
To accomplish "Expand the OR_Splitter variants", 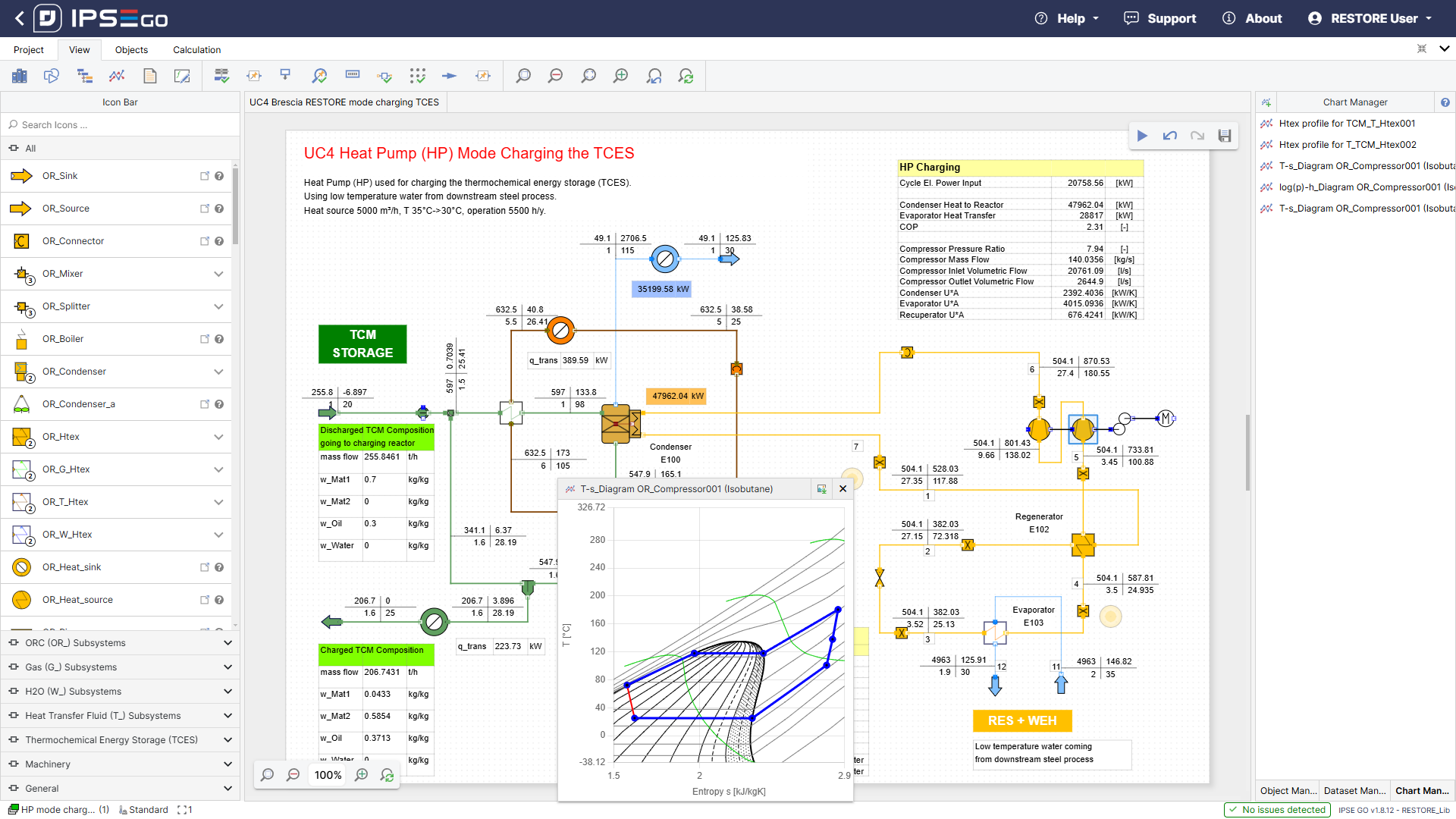I will (x=218, y=306).
